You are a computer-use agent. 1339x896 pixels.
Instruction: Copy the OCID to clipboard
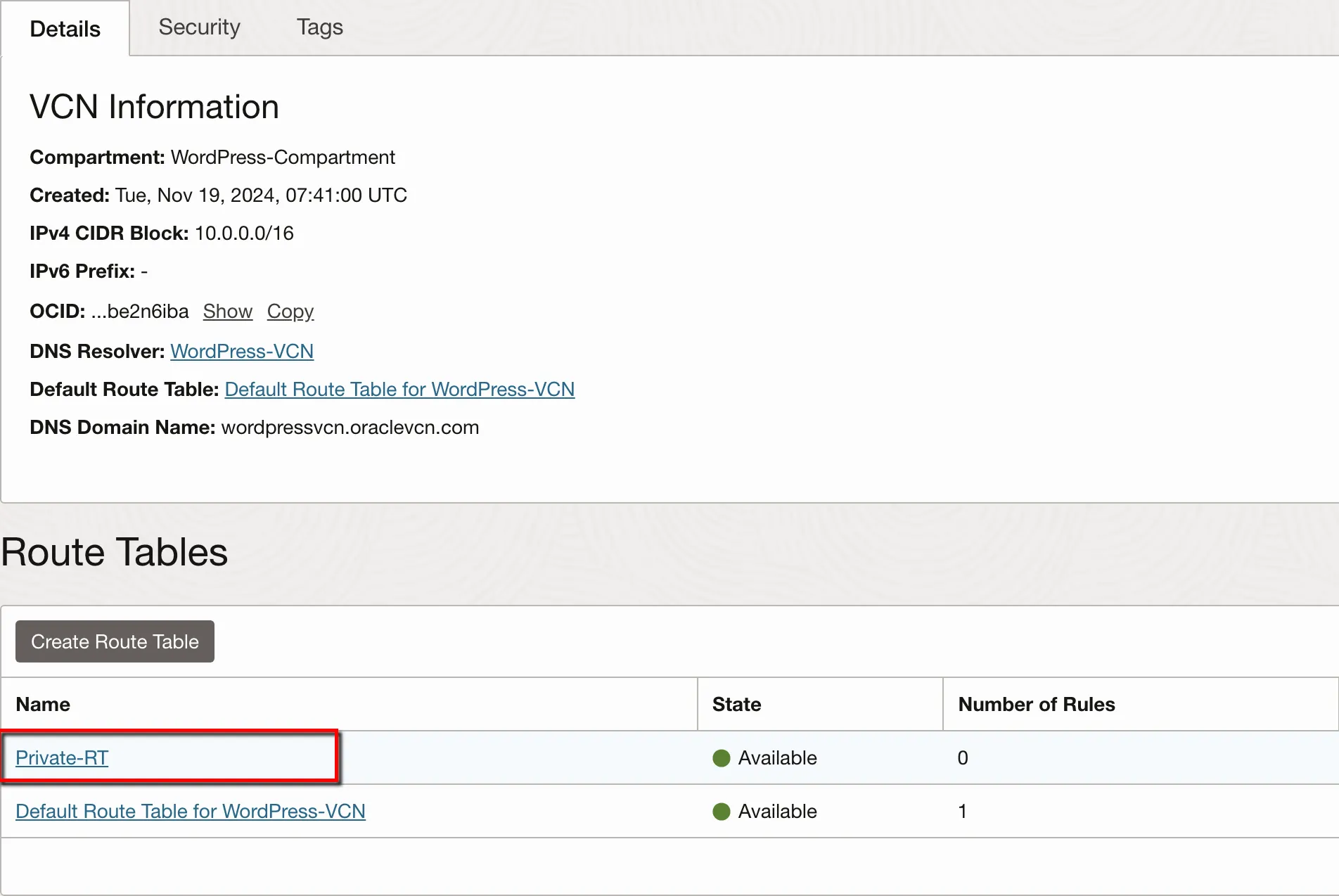coord(290,312)
